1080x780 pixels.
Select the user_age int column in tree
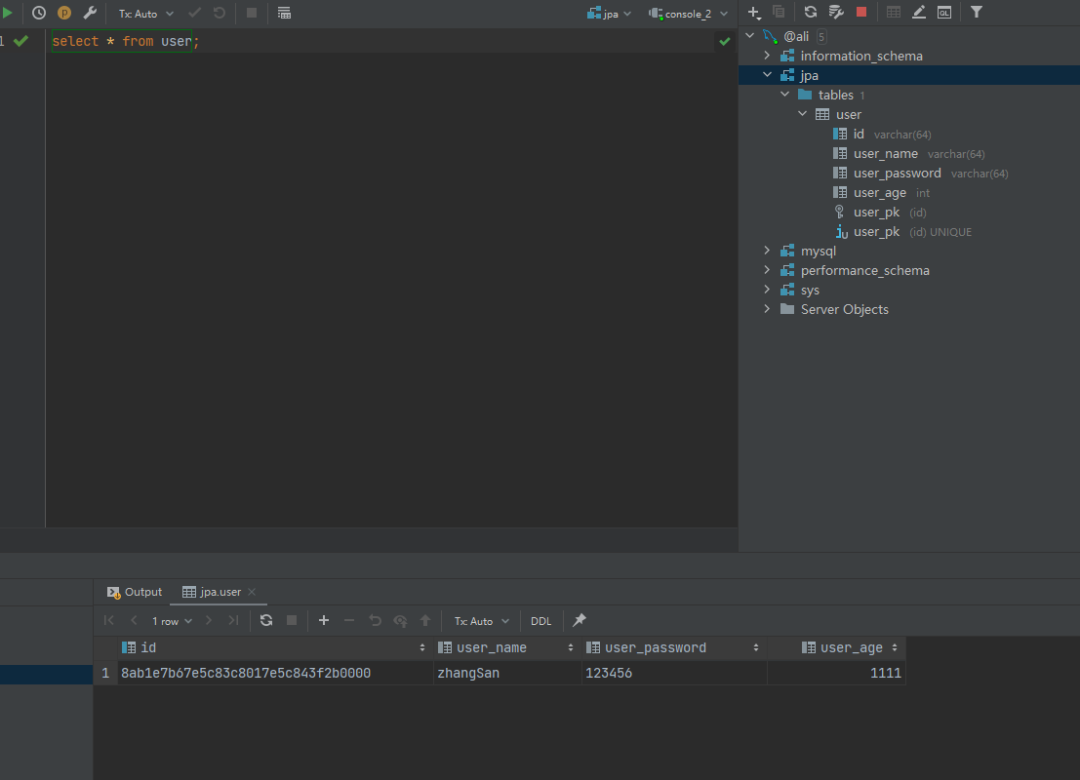pyautogui.click(x=881, y=193)
